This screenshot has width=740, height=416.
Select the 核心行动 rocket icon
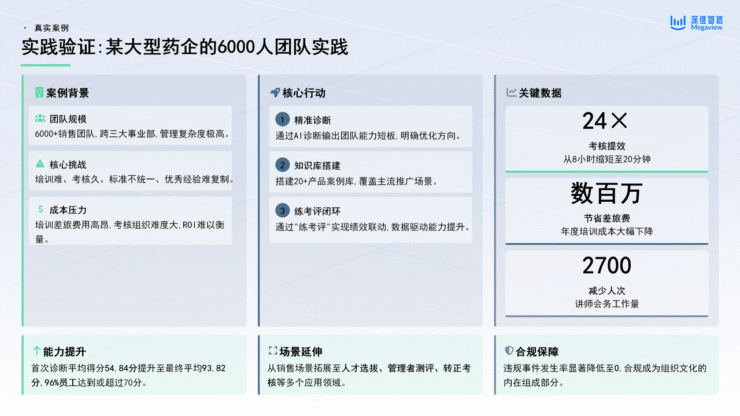click(275, 93)
